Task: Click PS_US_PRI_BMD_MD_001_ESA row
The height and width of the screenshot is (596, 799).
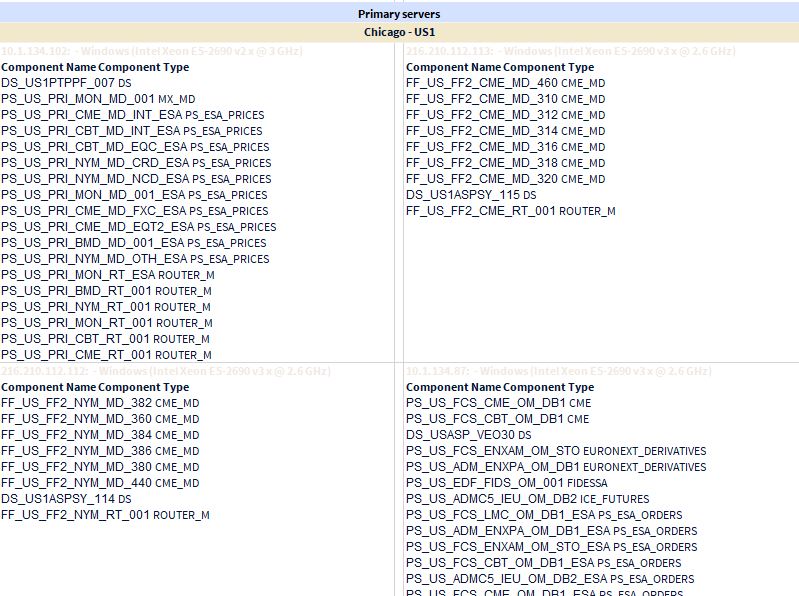Action: click(134, 243)
